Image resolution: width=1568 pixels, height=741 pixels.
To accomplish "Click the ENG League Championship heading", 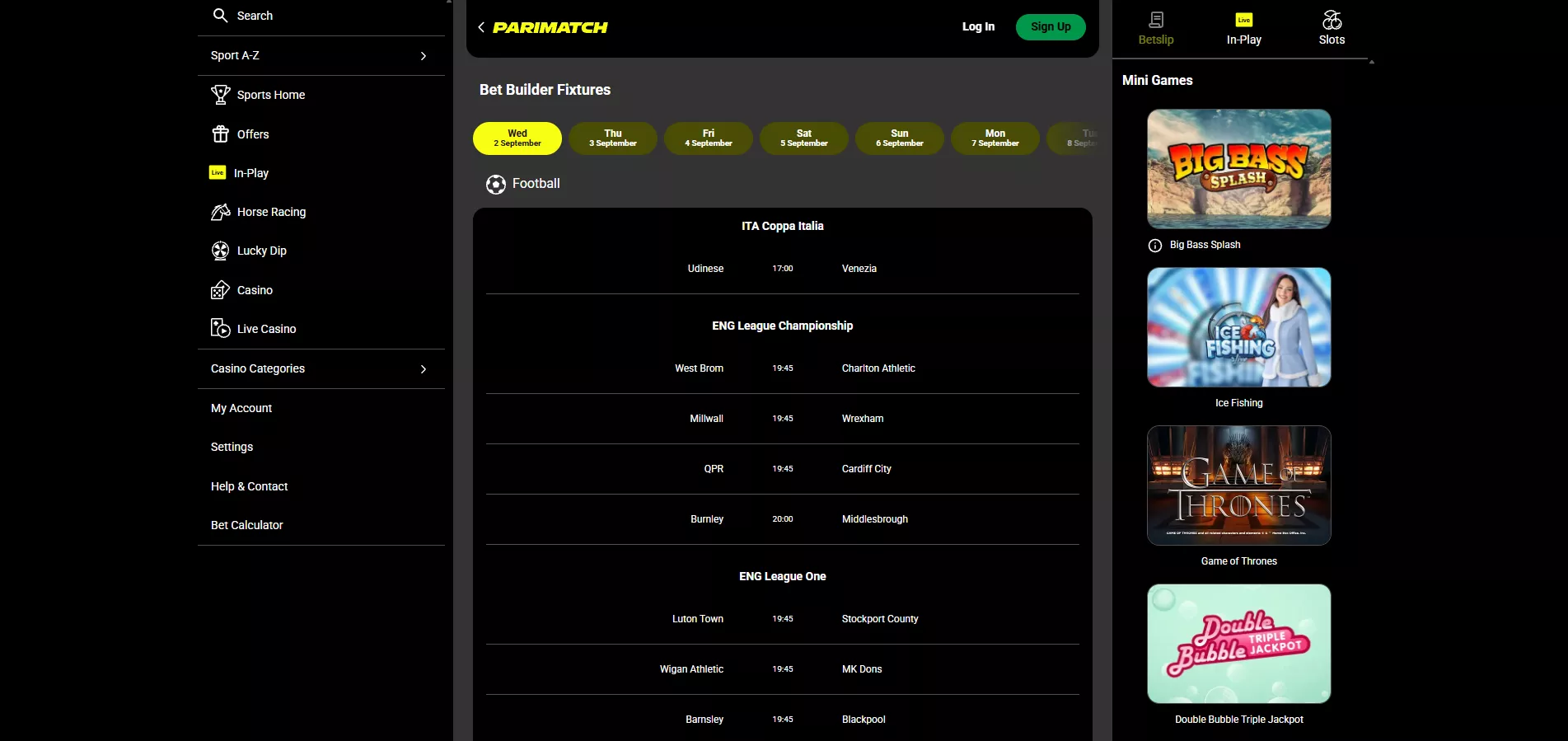I will point(783,326).
